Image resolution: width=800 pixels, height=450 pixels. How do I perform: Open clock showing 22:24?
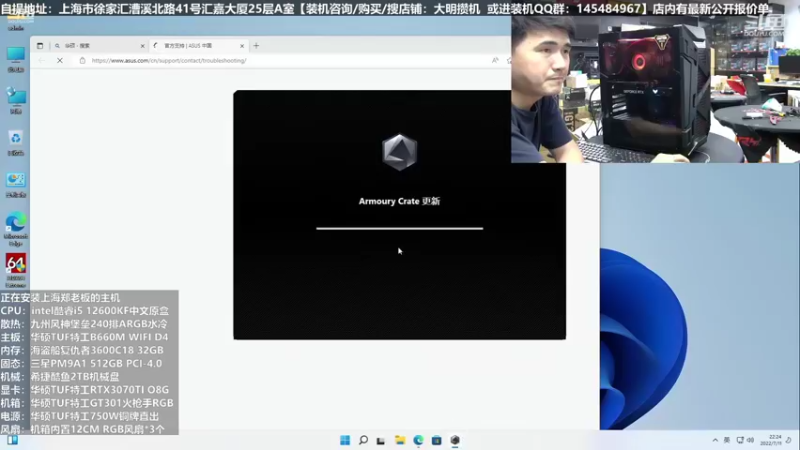(771, 440)
